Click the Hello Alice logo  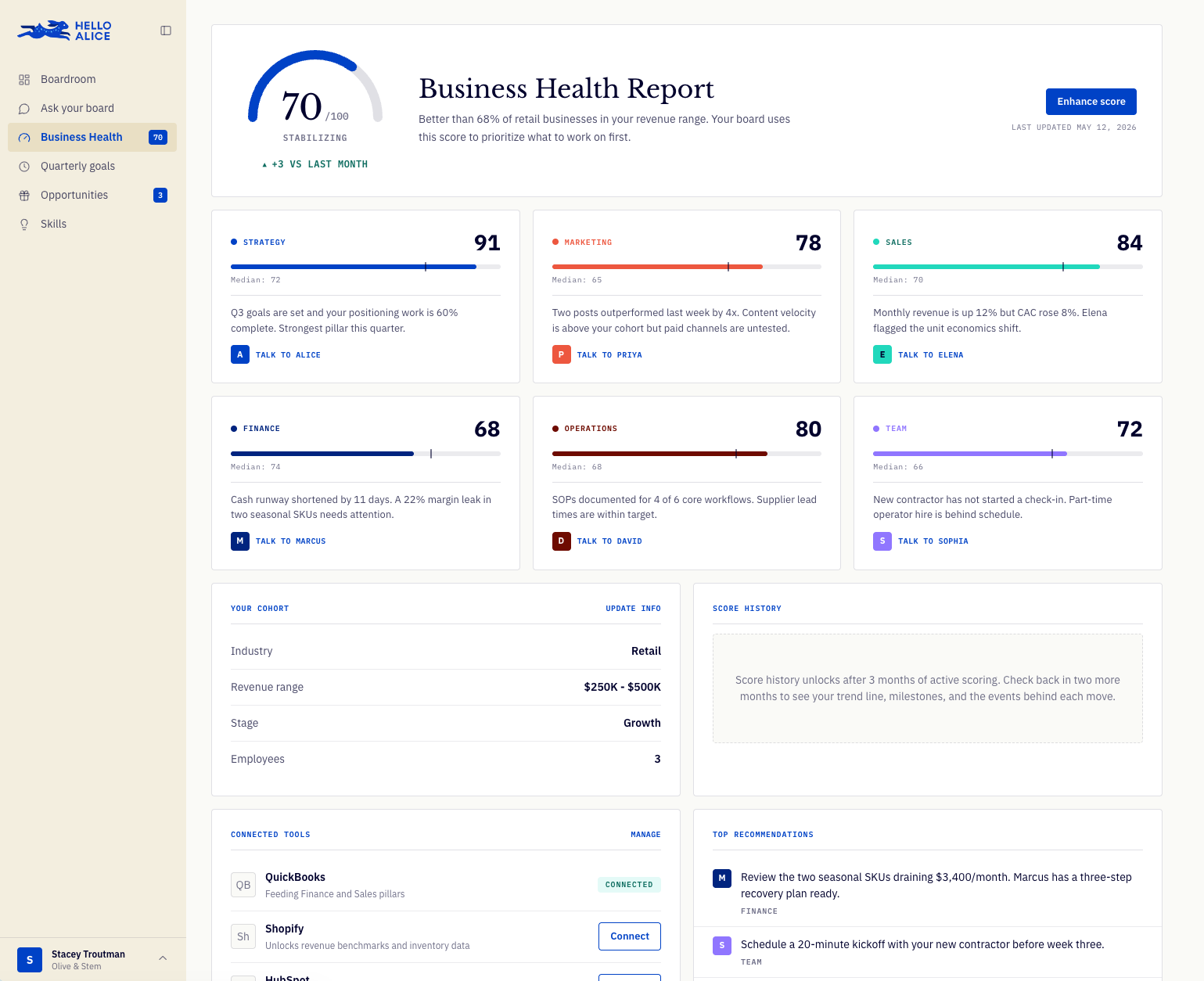(64, 31)
